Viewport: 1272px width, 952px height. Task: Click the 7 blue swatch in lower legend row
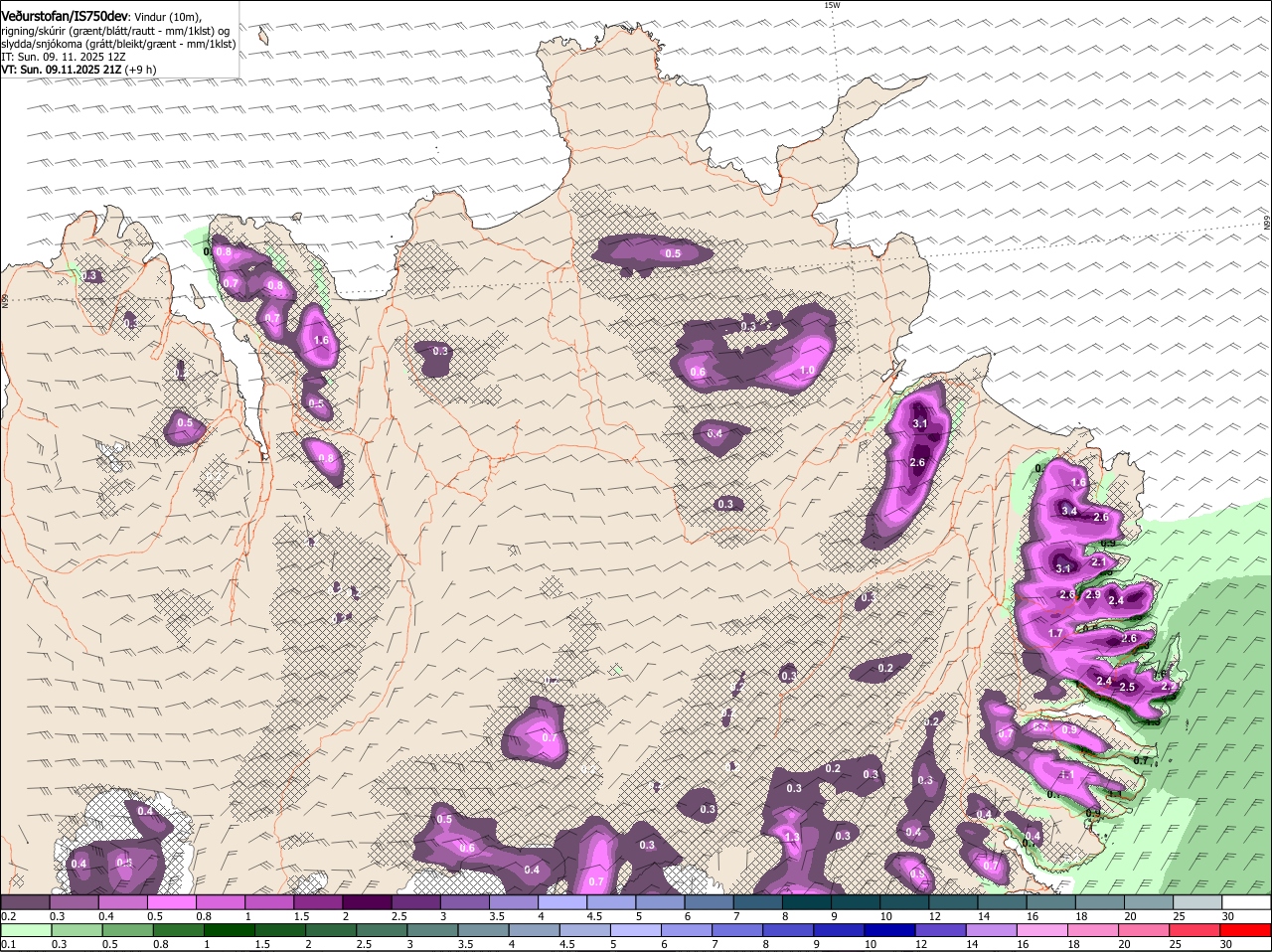(737, 930)
